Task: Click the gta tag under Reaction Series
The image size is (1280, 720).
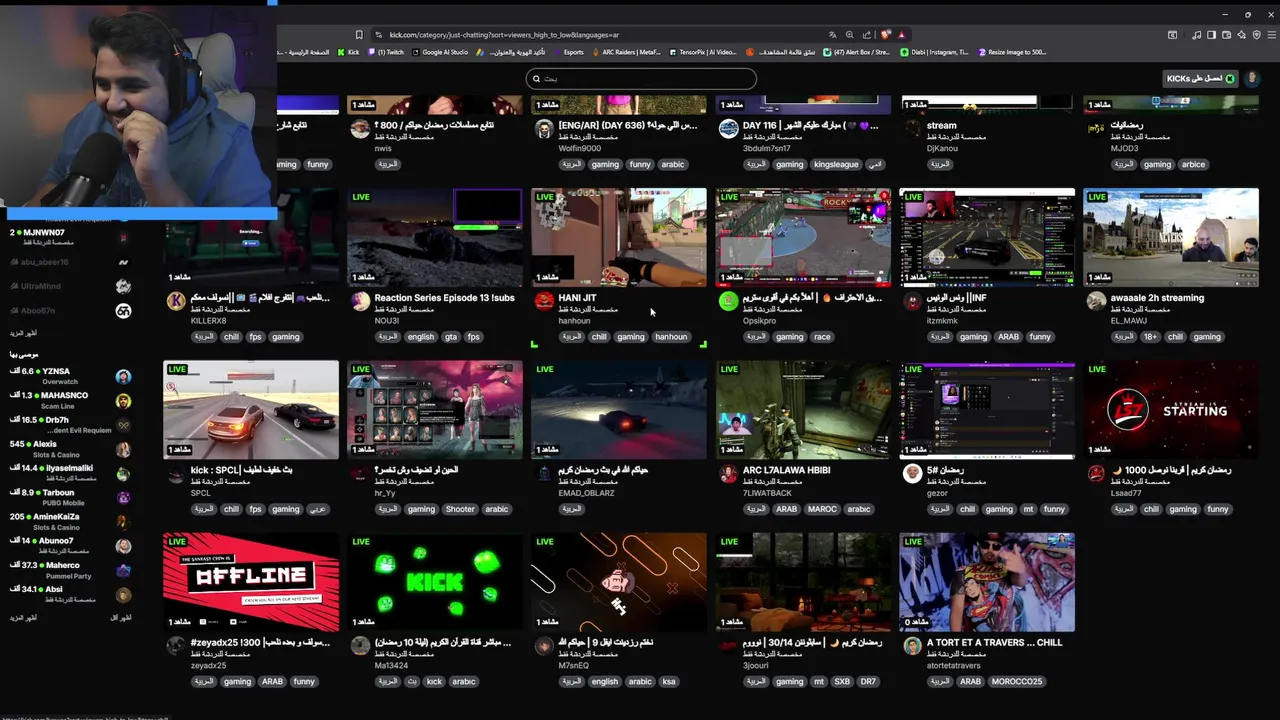Action: [x=451, y=337]
